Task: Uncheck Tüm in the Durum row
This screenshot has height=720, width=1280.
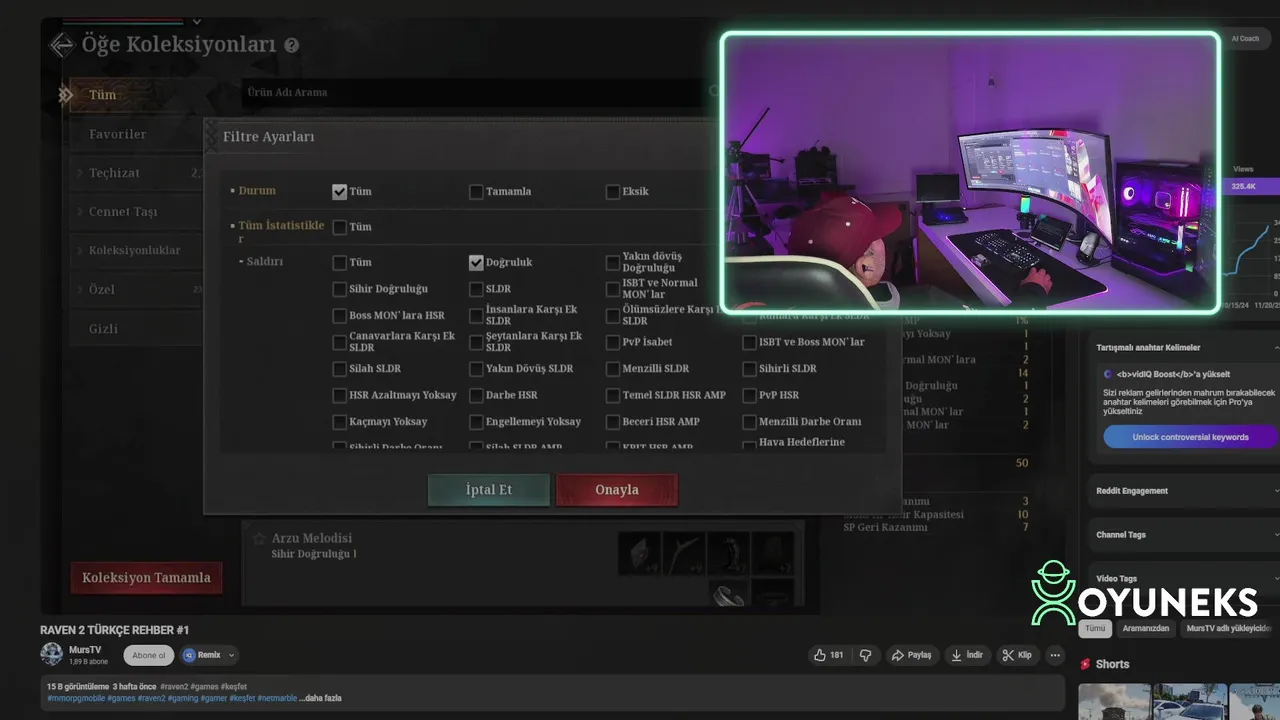Action: (339, 191)
